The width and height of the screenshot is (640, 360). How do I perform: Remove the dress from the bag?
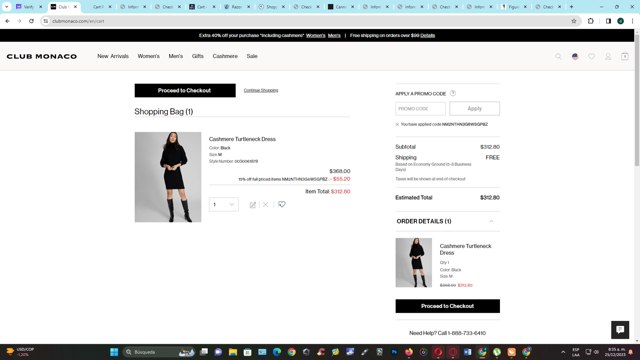click(265, 204)
